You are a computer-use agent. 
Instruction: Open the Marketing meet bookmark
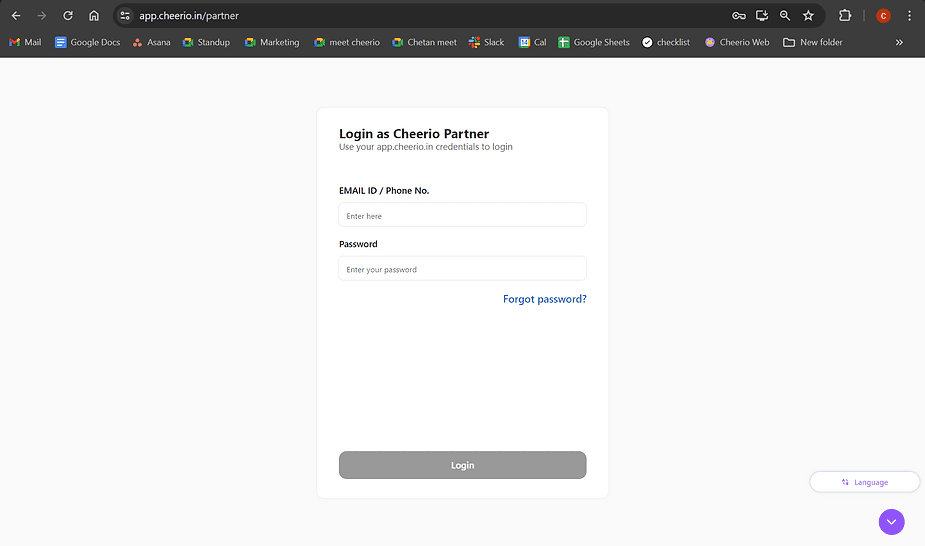(x=272, y=42)
